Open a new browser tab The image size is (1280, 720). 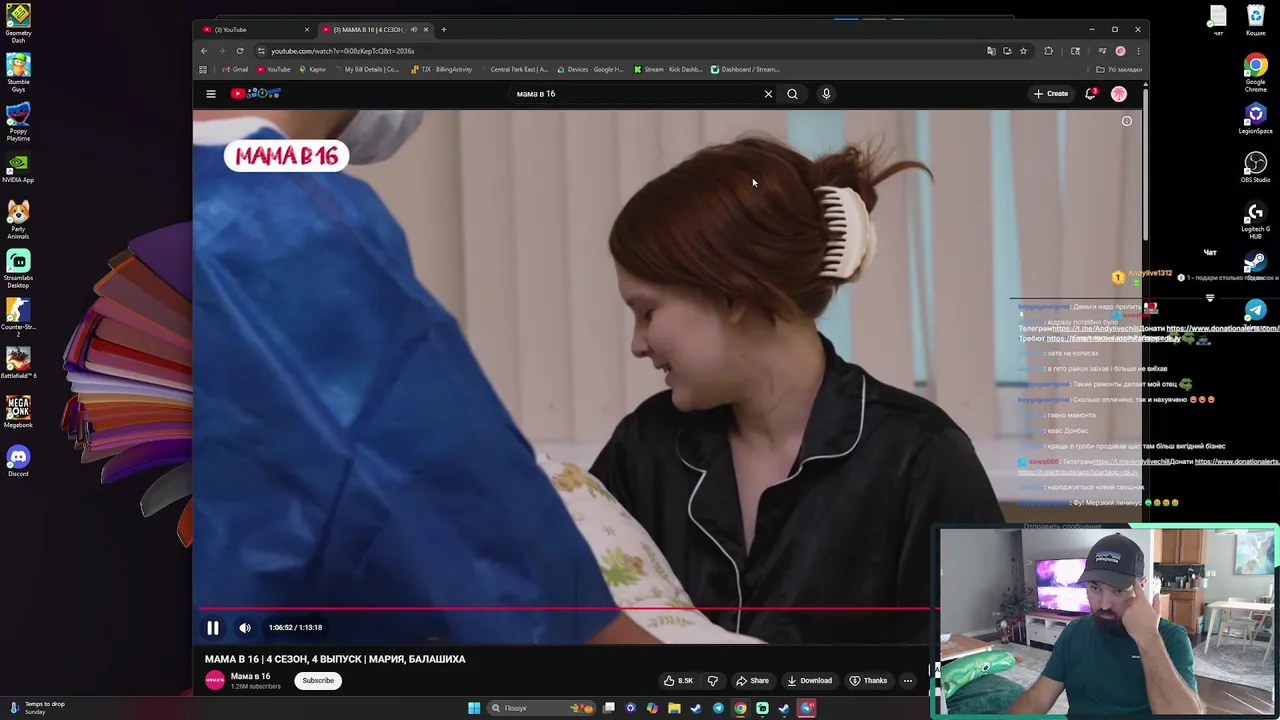(x=444, y=30)
